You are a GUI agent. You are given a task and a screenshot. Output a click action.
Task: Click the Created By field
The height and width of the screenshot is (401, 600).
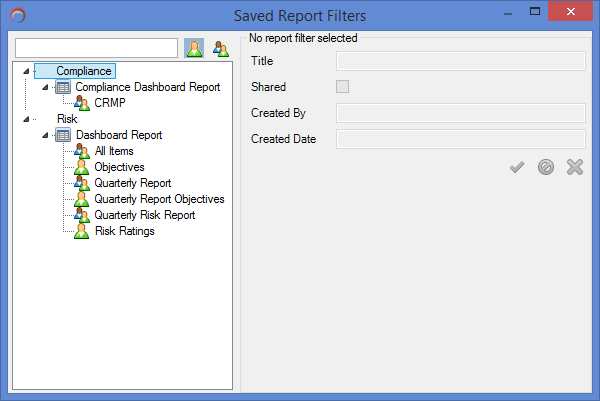[x=461, y=113]
